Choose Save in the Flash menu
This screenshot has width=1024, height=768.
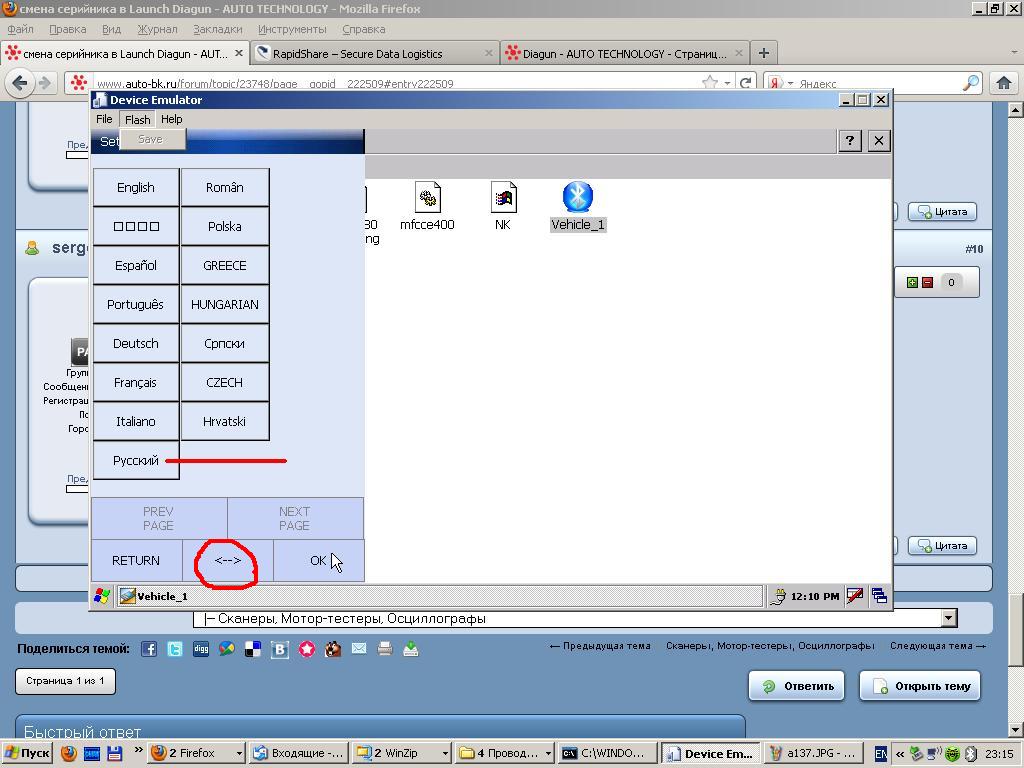tap(151, 139)
